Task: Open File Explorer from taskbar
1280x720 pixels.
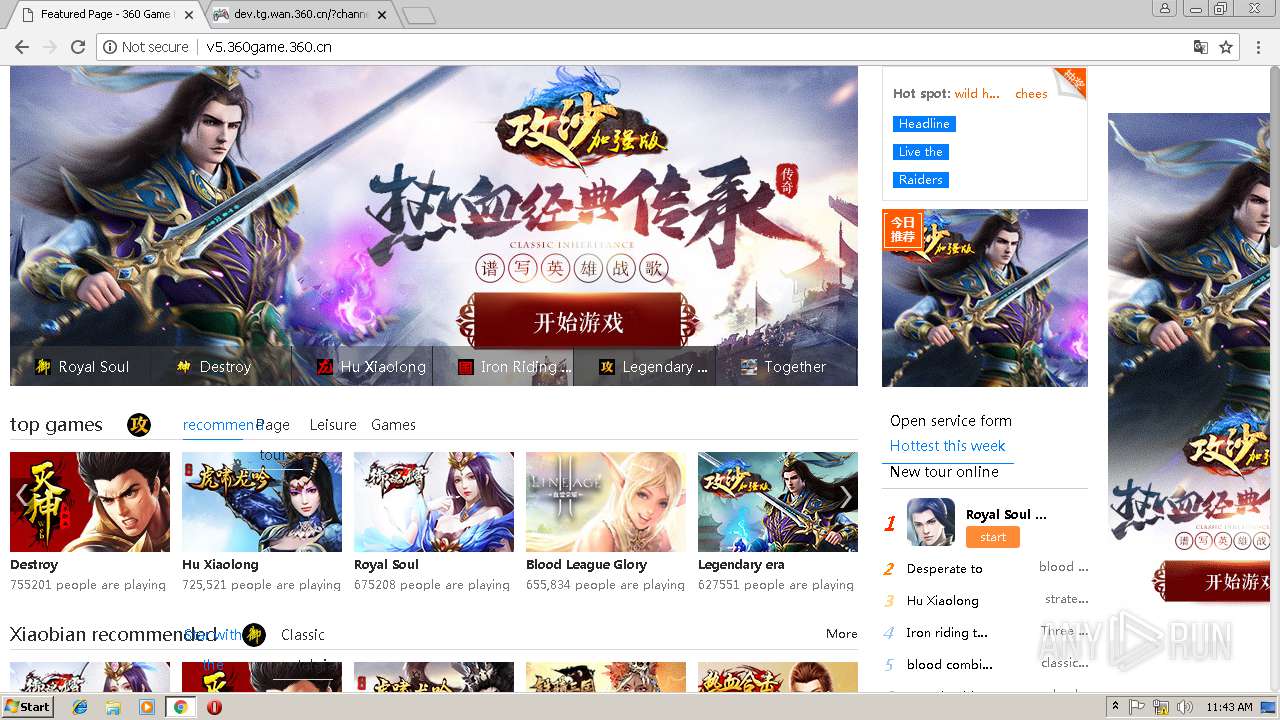Action: coord(113,707)
